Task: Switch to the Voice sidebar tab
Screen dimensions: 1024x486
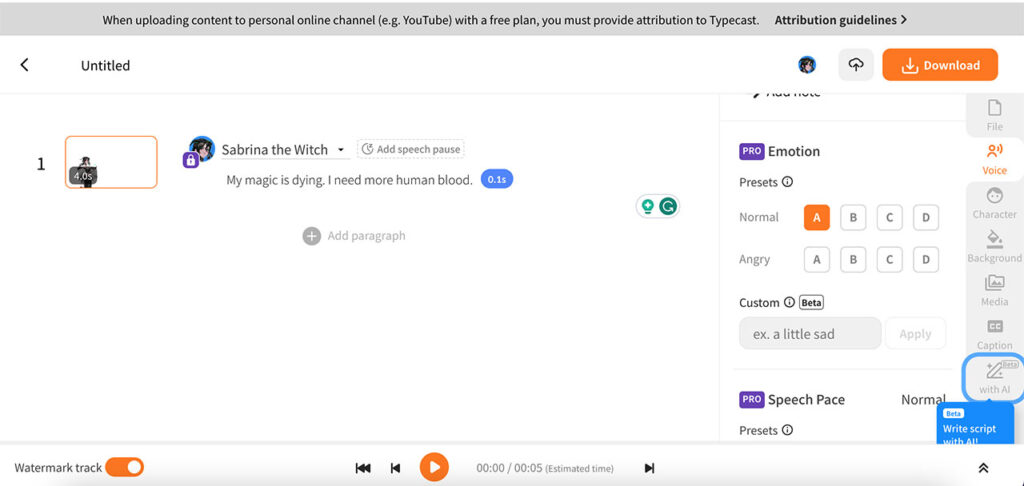Action: coord(994,159)
